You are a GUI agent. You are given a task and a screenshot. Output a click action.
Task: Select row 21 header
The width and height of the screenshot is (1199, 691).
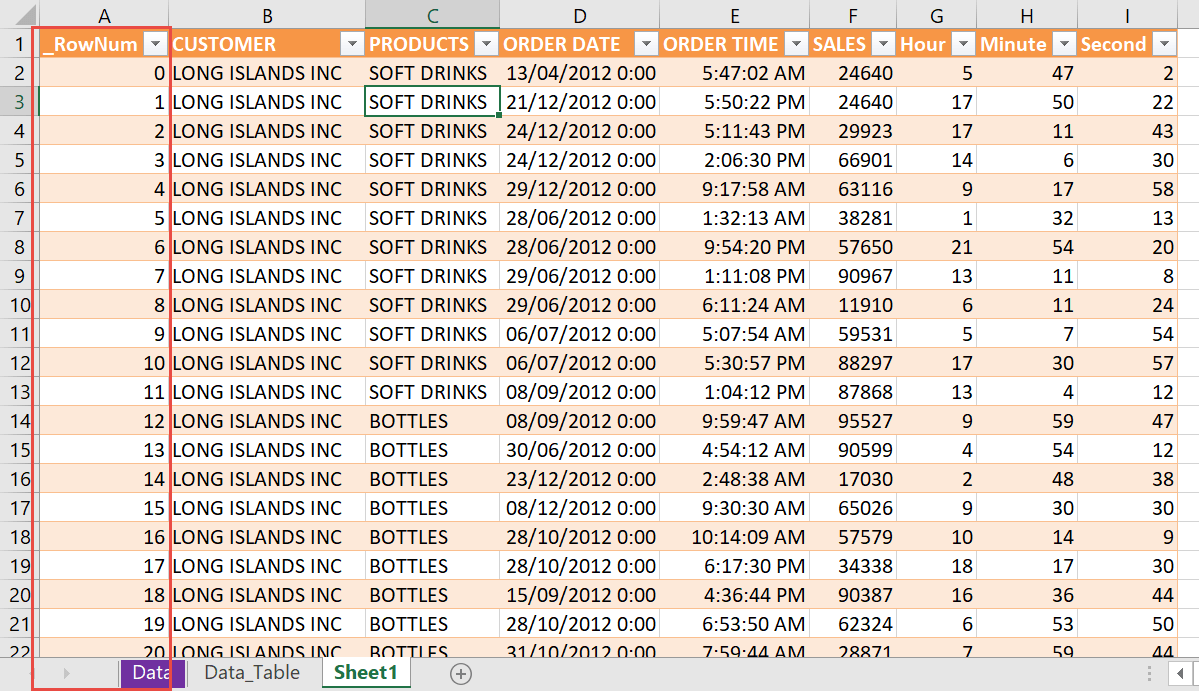coord(19,624)
